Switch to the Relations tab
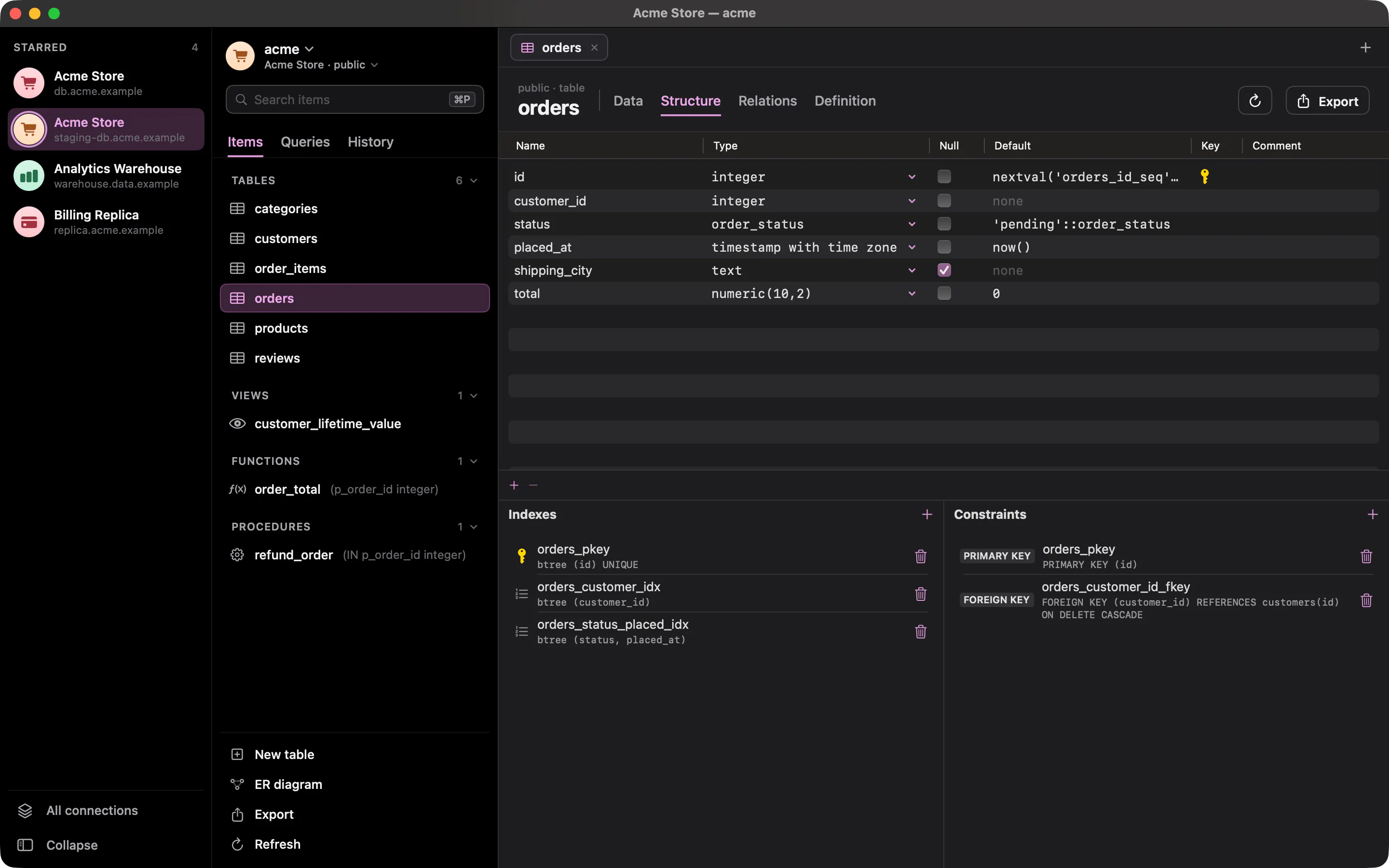 [x=767, y=101]
